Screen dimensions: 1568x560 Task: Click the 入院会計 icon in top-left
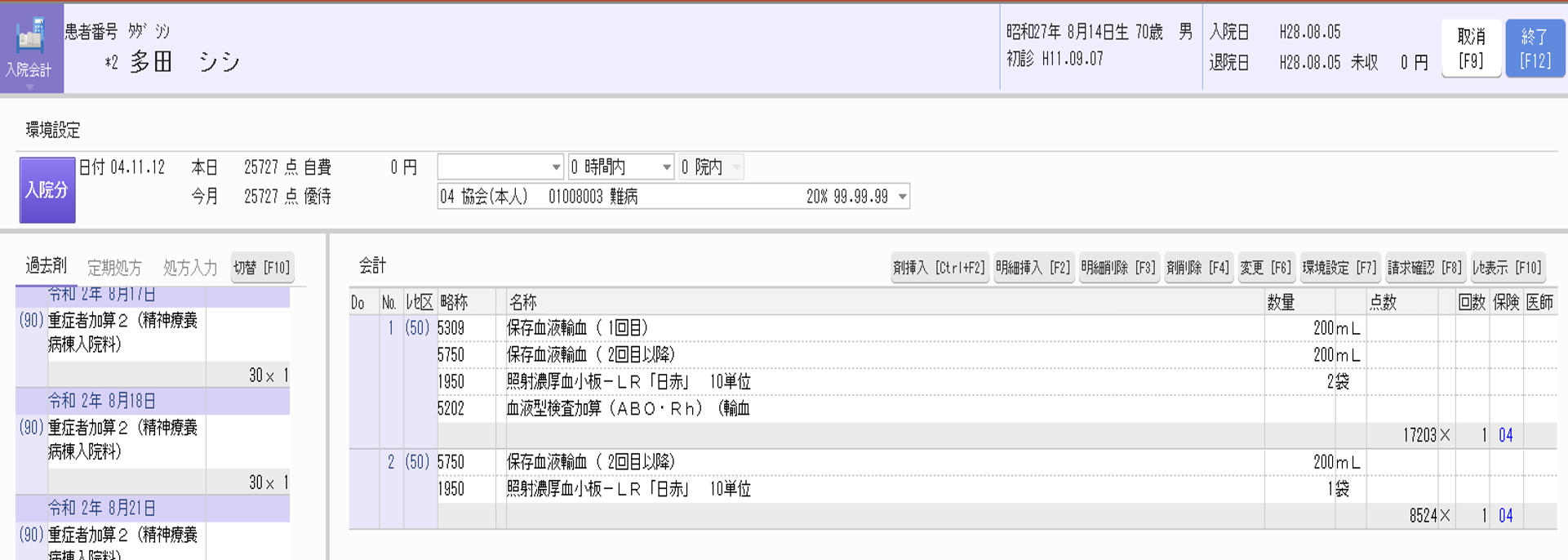[30, 47]
